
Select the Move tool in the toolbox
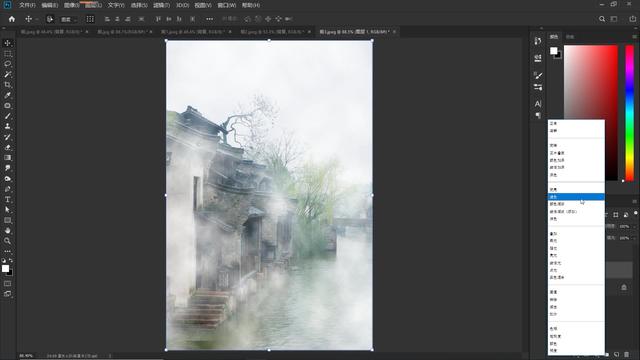[7, 43]
